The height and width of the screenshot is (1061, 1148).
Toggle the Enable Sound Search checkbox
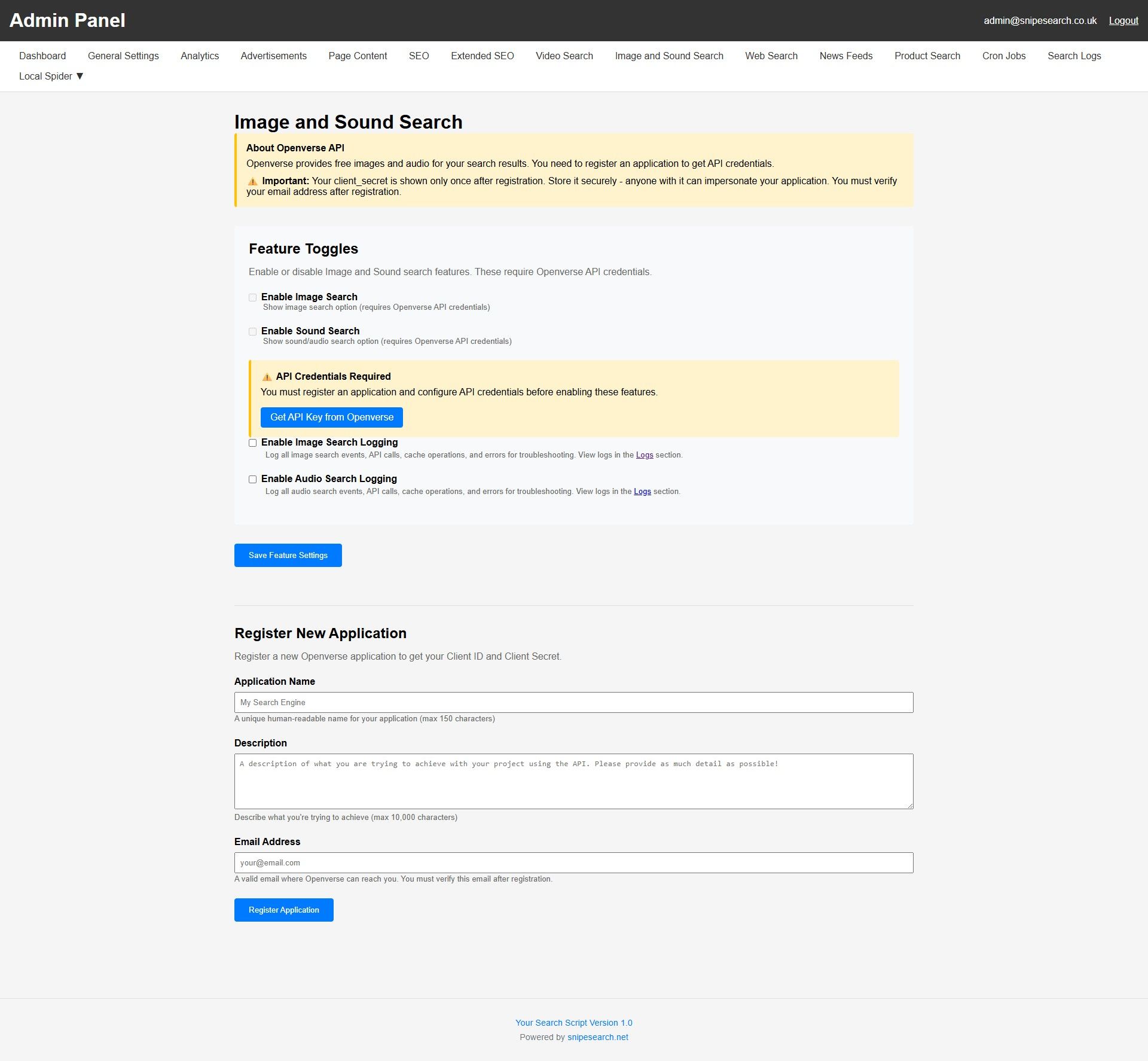click(252, 331)
